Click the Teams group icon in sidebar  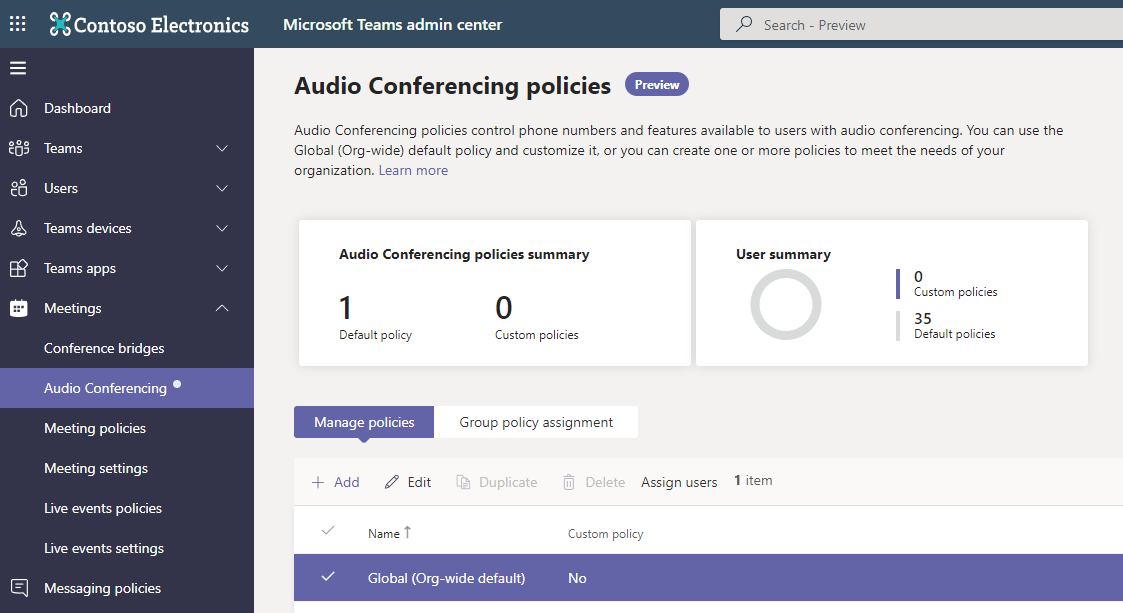(x=19, y=148)
